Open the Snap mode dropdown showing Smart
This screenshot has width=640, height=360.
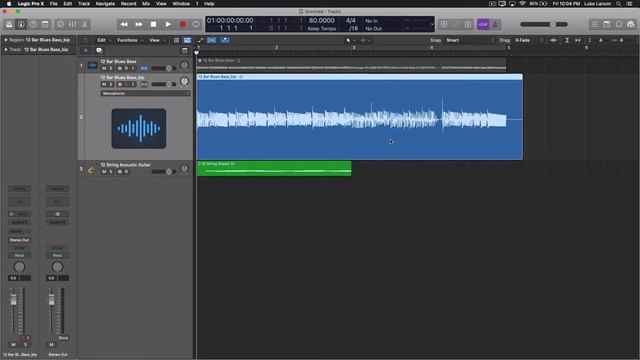[x=470, y=40]
